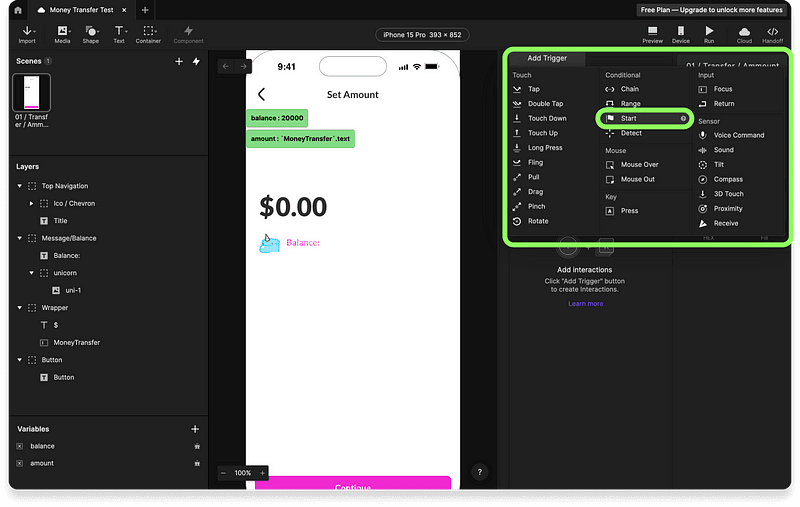Zoom out with the minus button
The width and height of the screenshot is (800, 507).
pos(223,473)
